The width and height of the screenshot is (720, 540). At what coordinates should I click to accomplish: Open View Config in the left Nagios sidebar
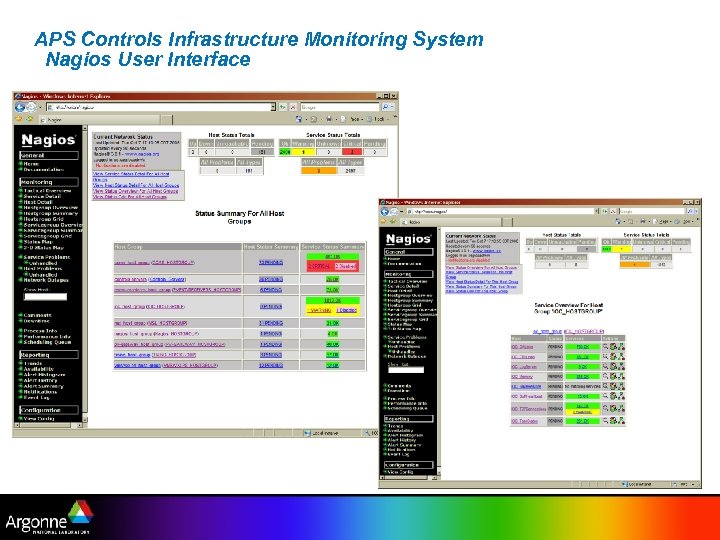point(39,418)
